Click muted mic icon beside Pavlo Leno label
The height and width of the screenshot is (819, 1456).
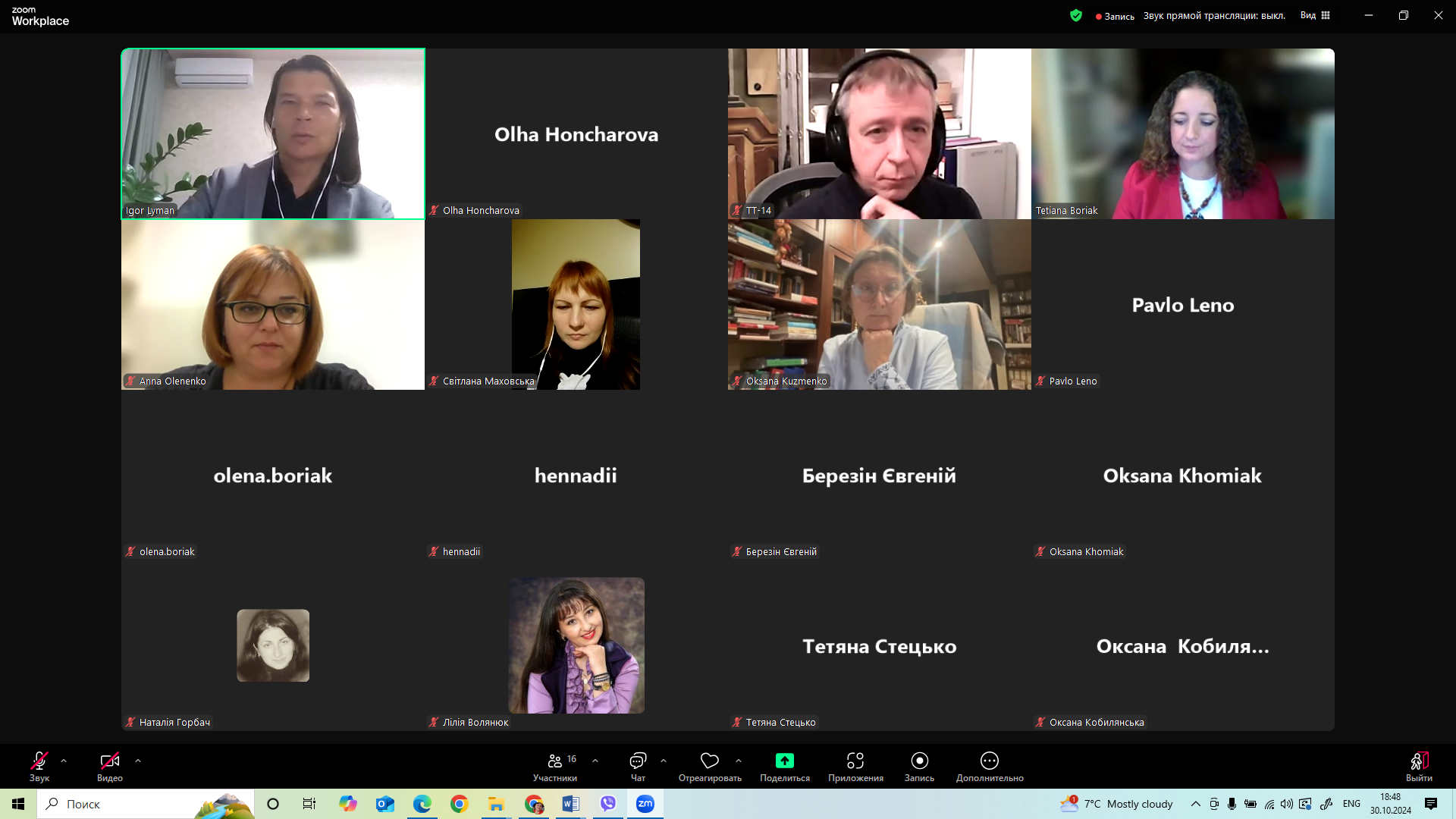(x=1040, y=381)
